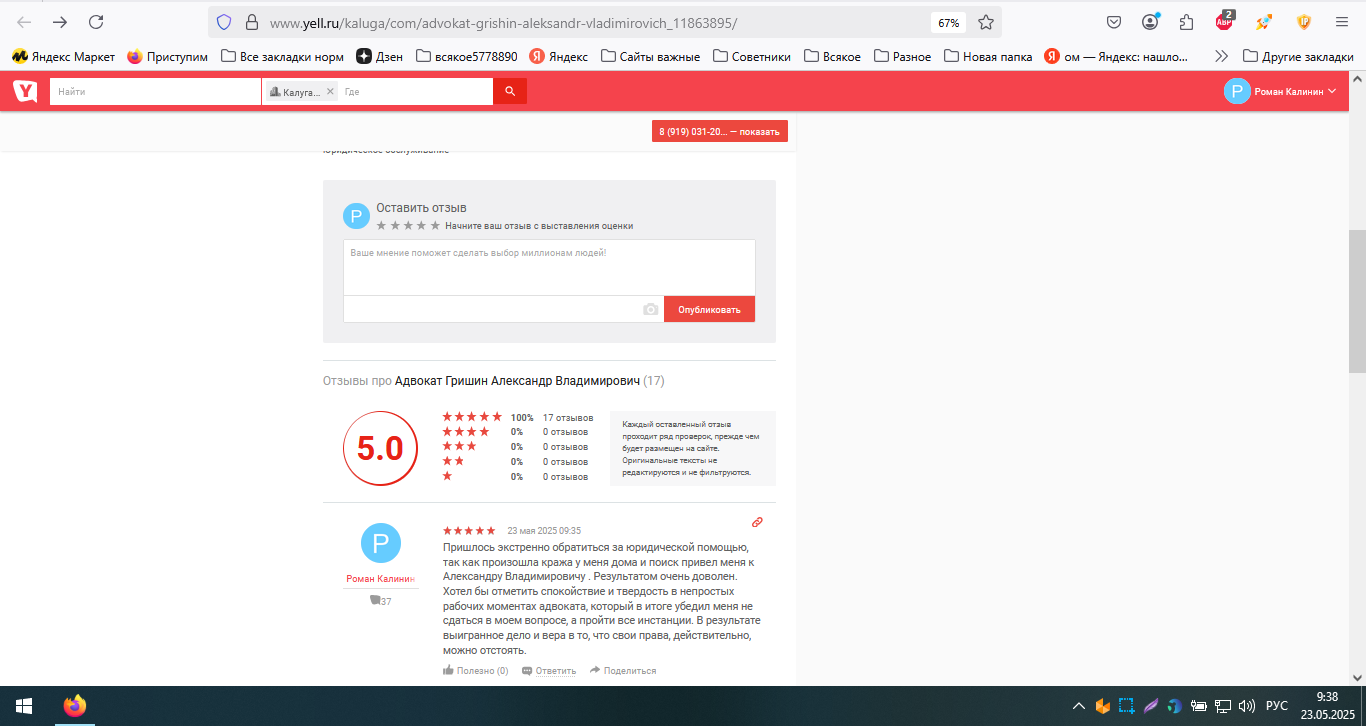Open network status tray icon
Image resolution: width=1366 pixels, height=726 pixels.
[1223, 706]
